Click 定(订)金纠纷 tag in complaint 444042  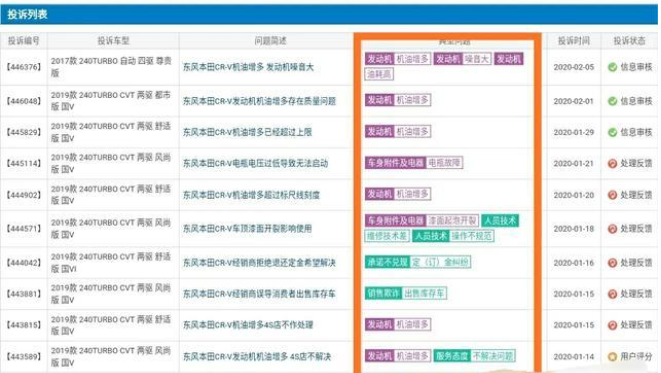(x=440, y=262)
